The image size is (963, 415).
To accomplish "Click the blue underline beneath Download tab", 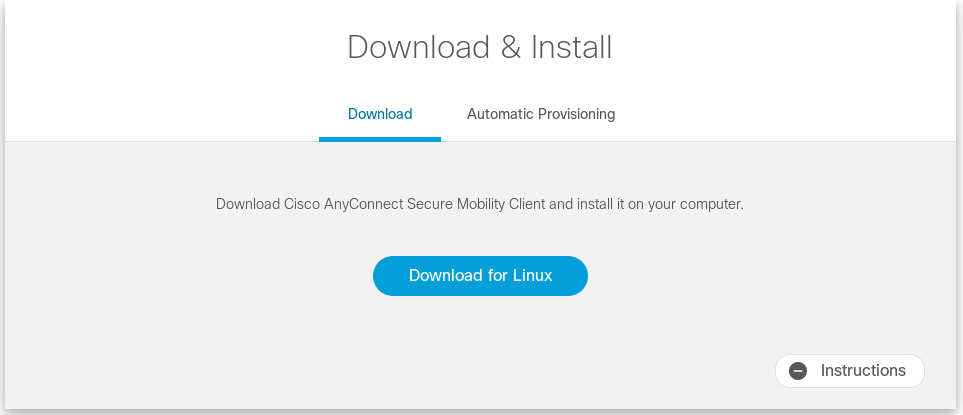I will coord(380,139).
